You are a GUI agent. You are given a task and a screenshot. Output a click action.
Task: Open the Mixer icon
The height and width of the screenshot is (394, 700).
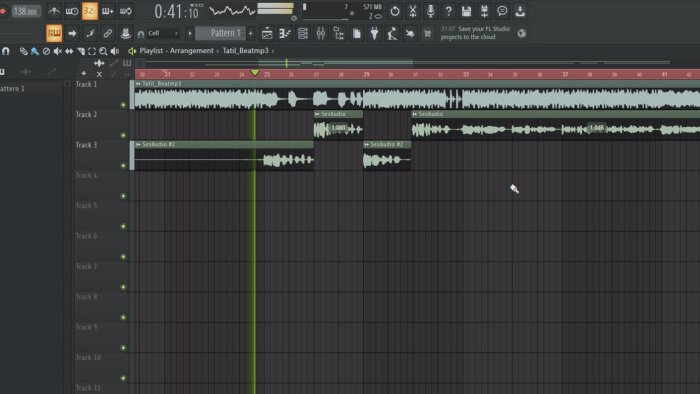pos(321,33)
